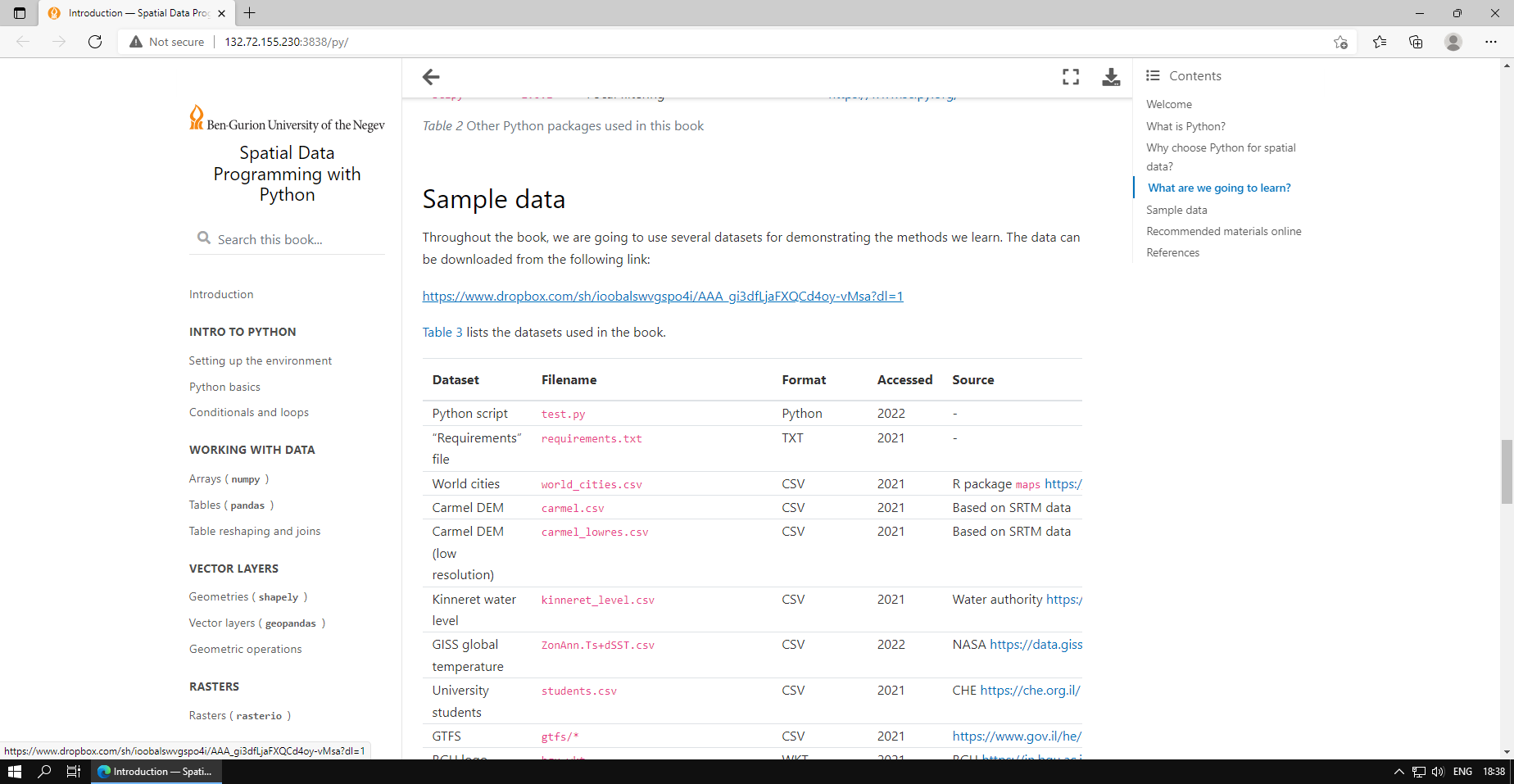The width and height of the screenshot is (1514, 784).
Task: Open the NASA data.giss source link
Action: tap(1036, 644)
